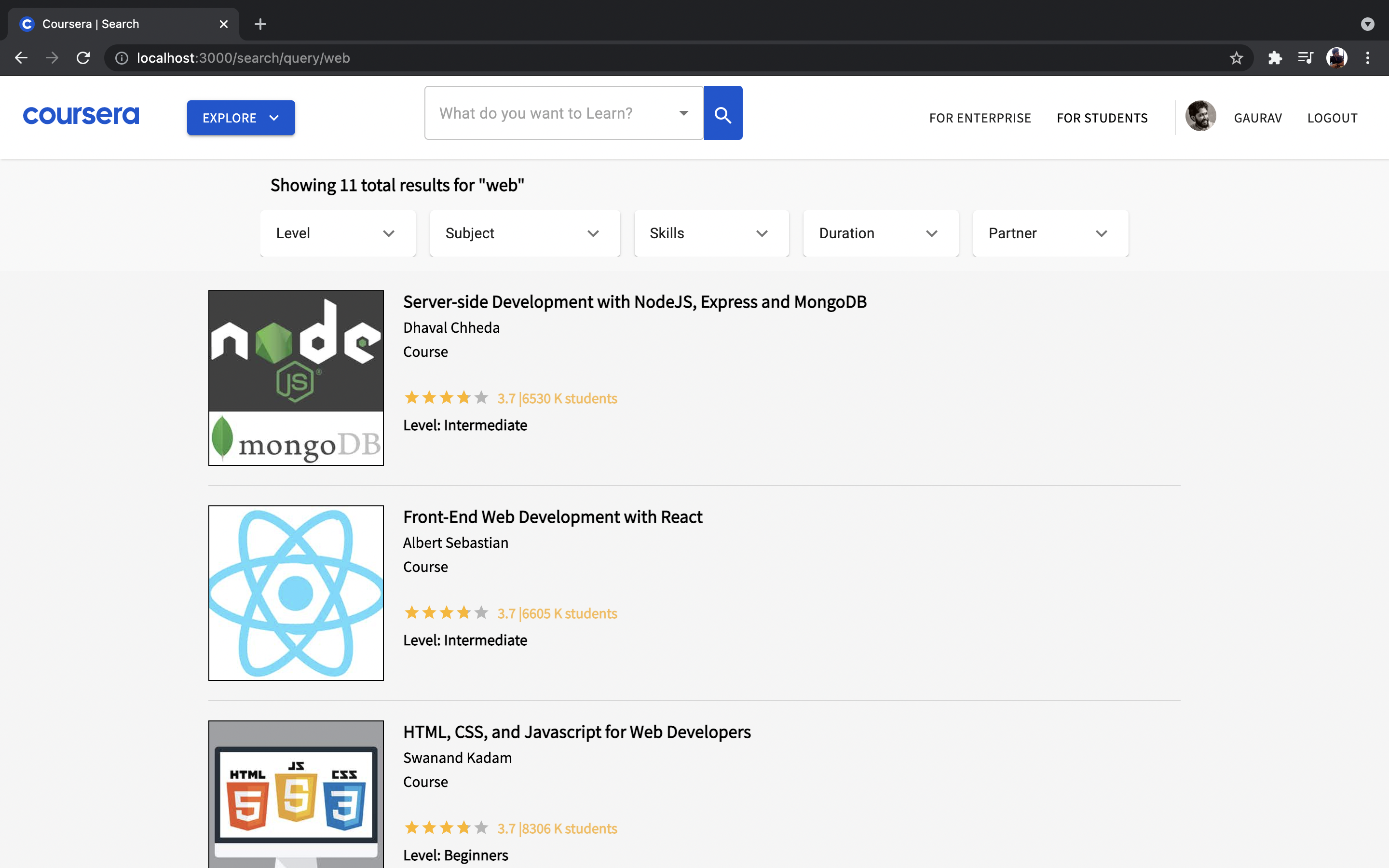1389x868 pixels.
Task: Reload the page
Action: pos(83,58)
